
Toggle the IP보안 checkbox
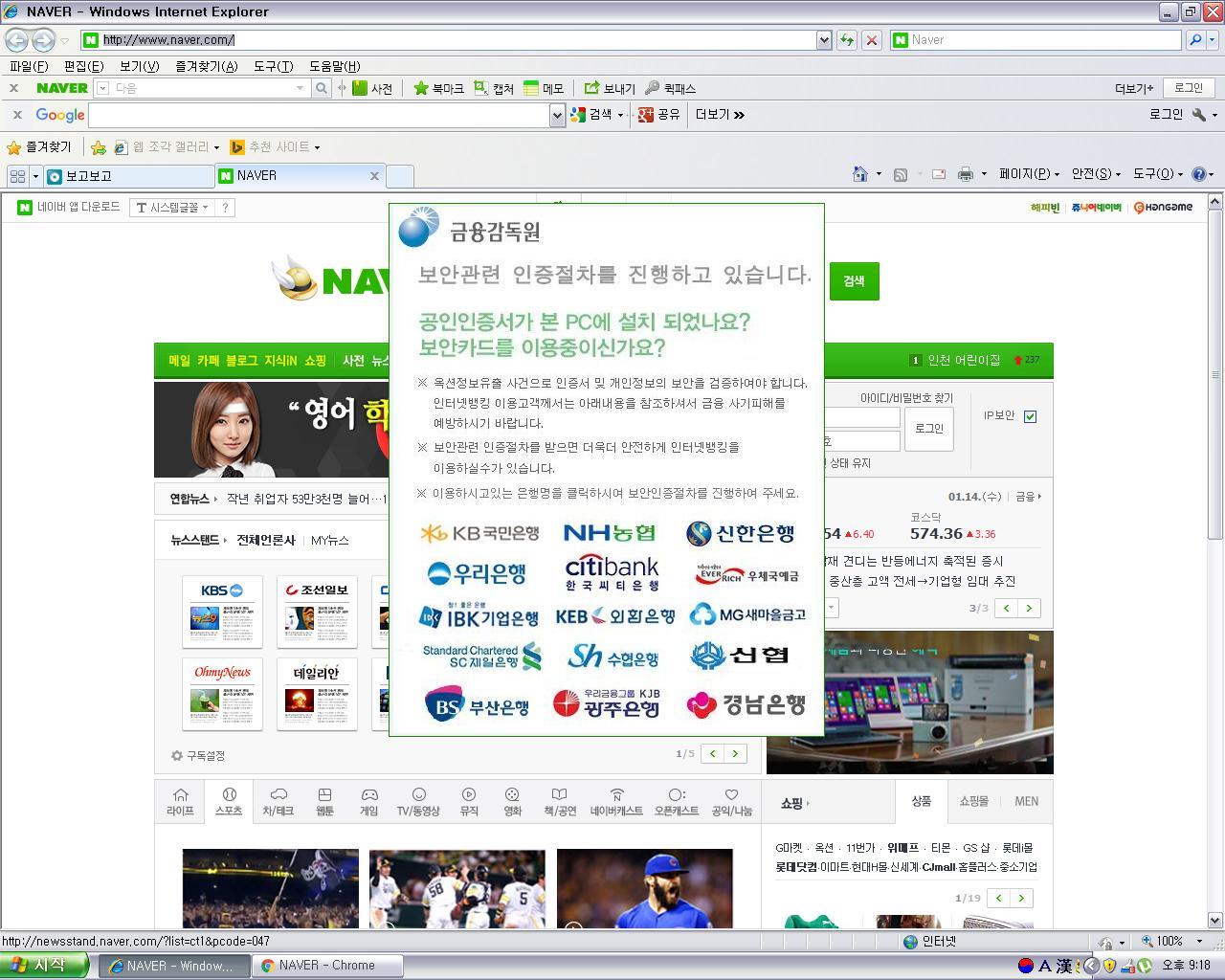(1030, 416)
